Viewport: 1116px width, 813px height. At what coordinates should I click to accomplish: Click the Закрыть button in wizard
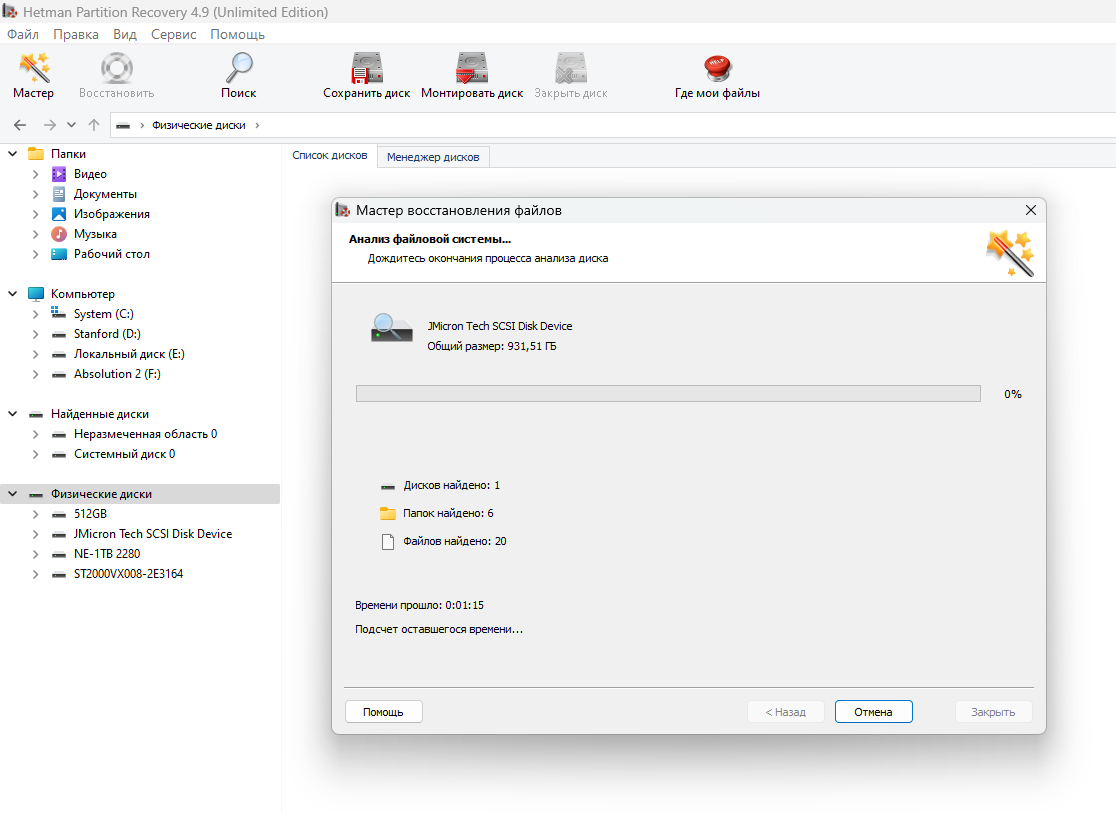click(993, 712)
